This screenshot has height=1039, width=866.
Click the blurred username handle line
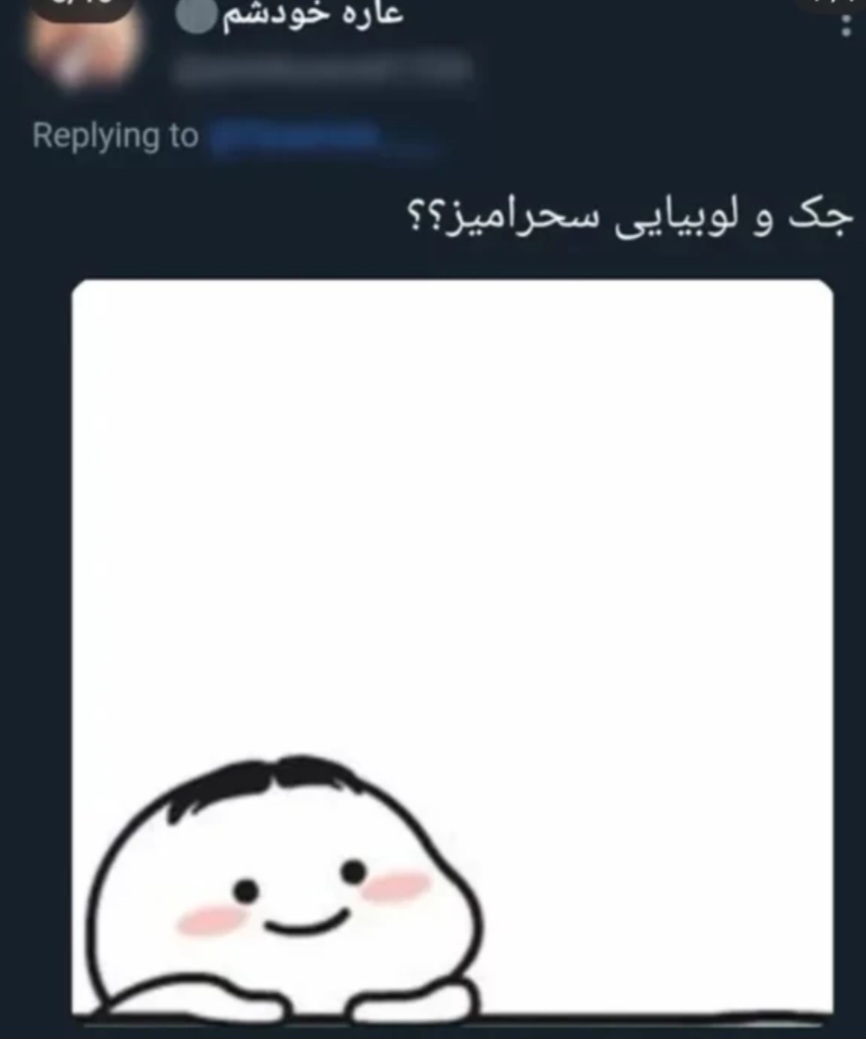tap(323, 70)
